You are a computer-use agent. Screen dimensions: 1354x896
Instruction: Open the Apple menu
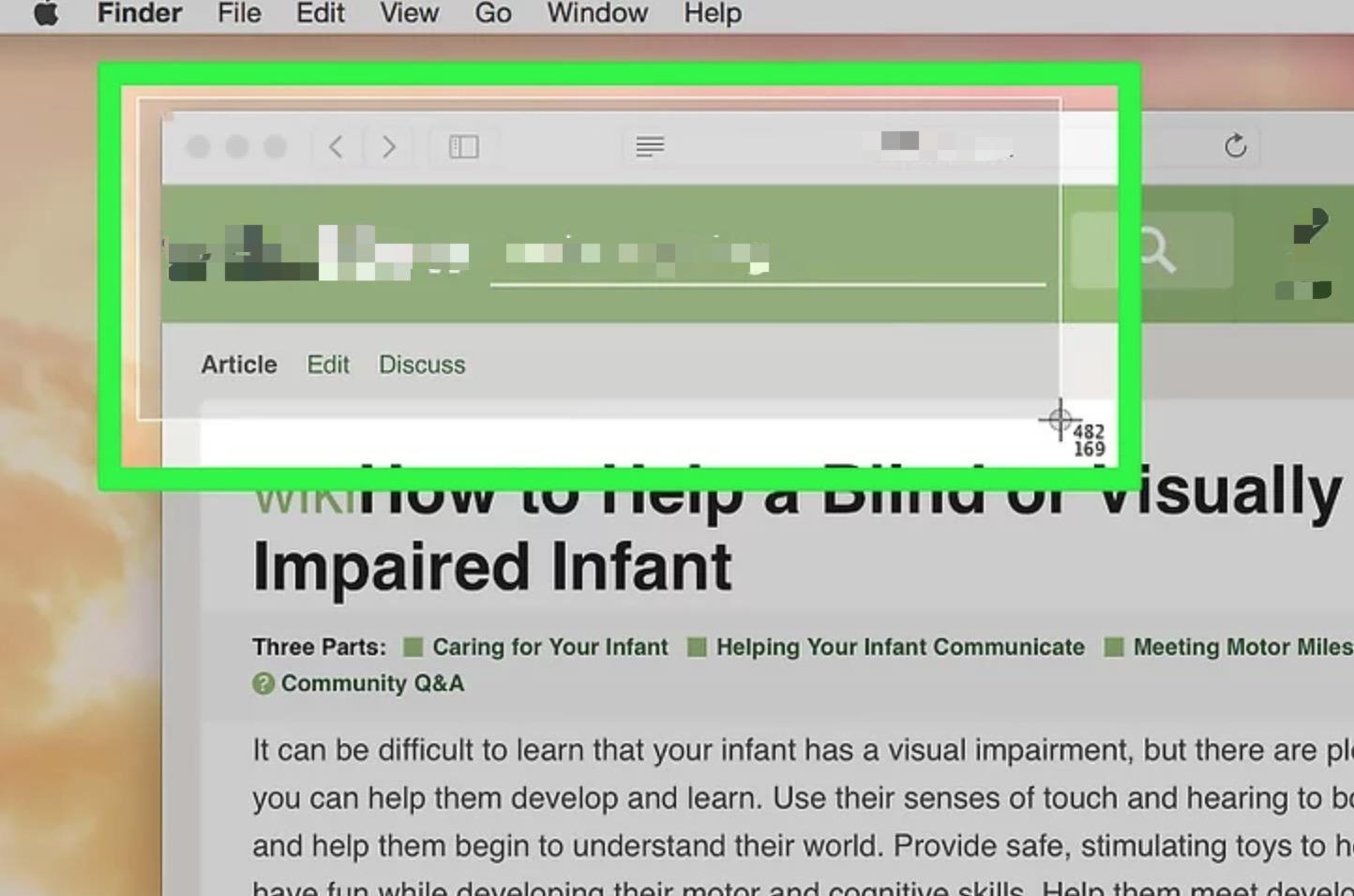[46, 14]
